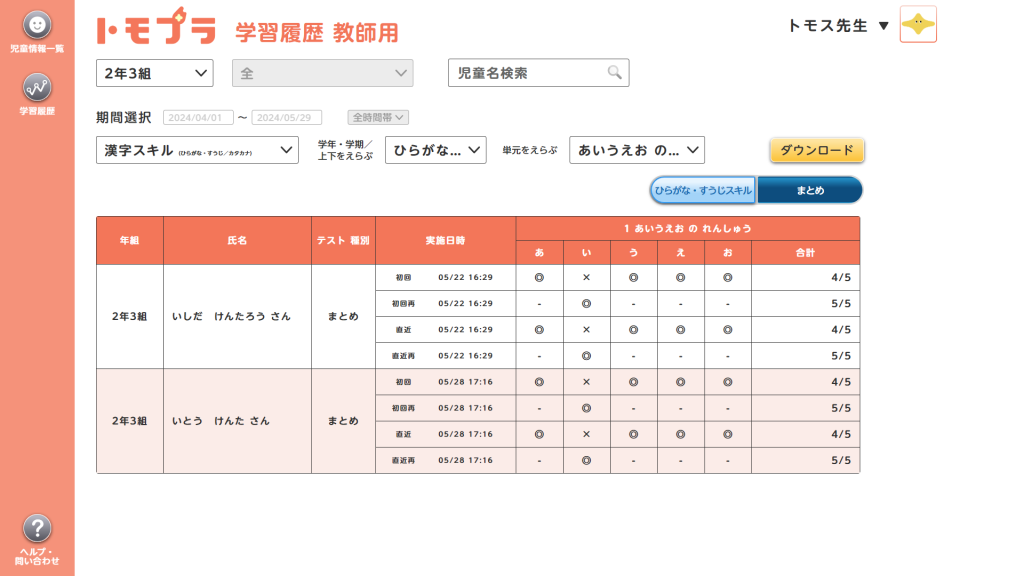Click the end date field 2024/05/29
The image size is (1024, 576).
pos(287,118)
